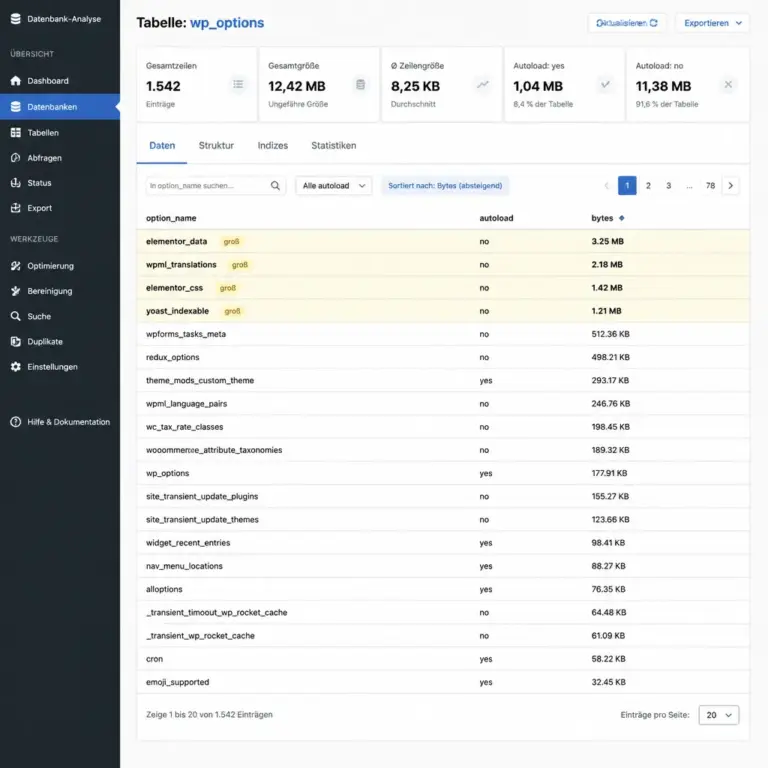Sort by autoload column header

(496, 218)
